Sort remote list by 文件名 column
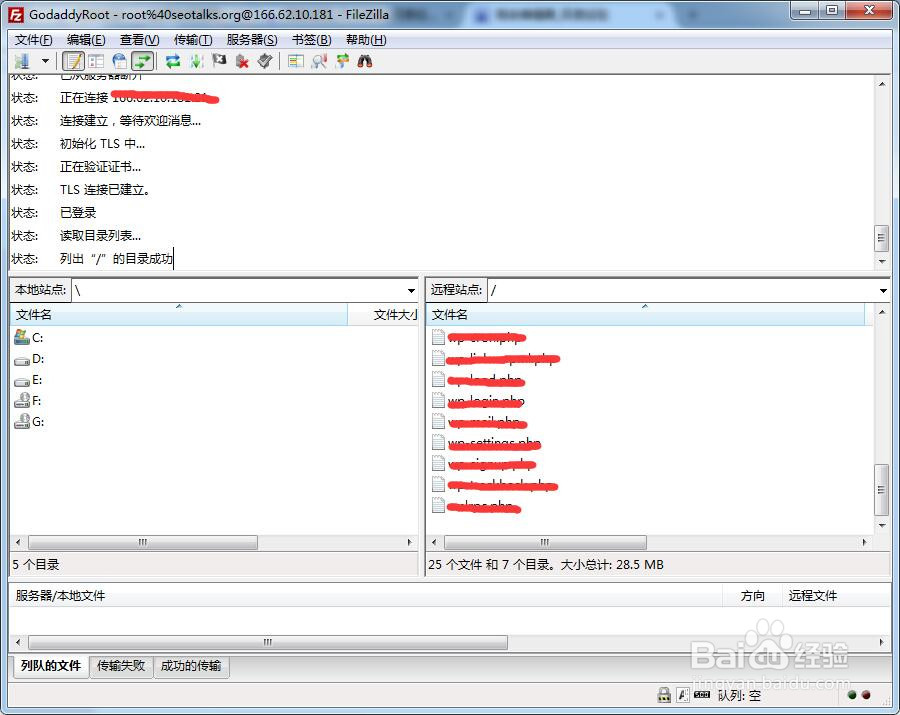 [x=646, y=314]
